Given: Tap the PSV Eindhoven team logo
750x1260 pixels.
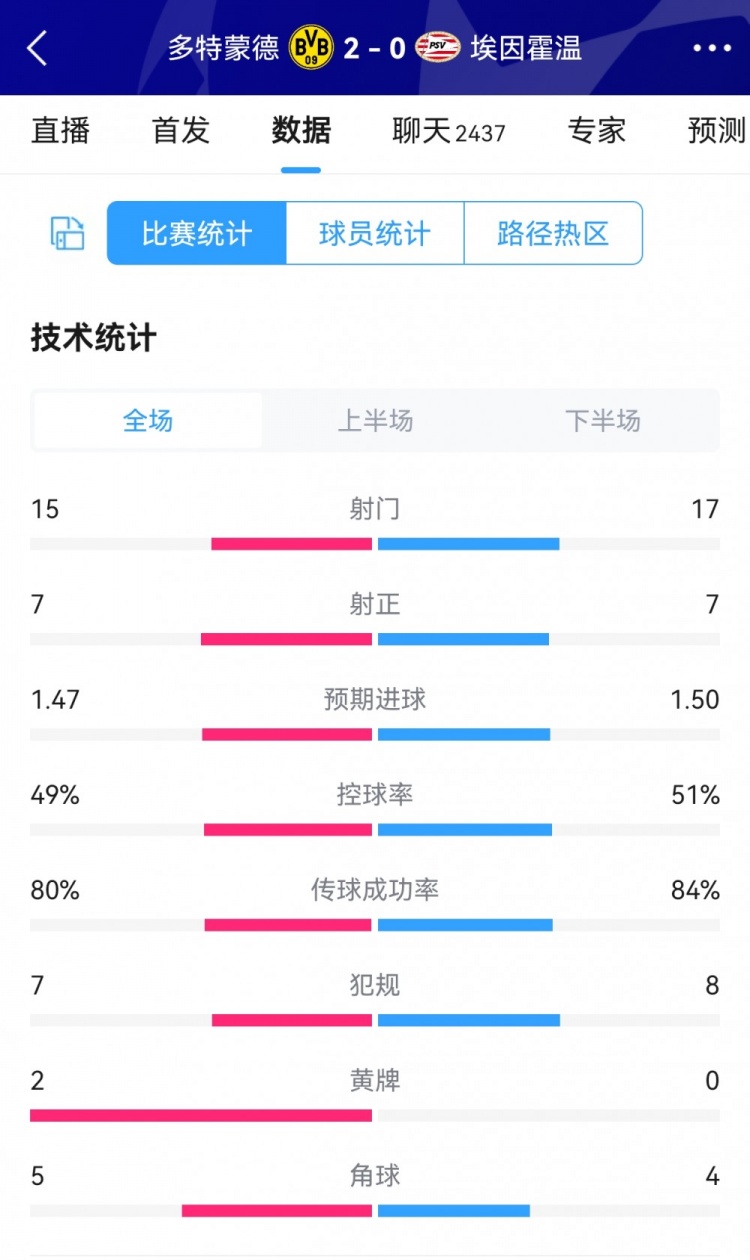Looking at the screenshot, I should tap(437, 48).
